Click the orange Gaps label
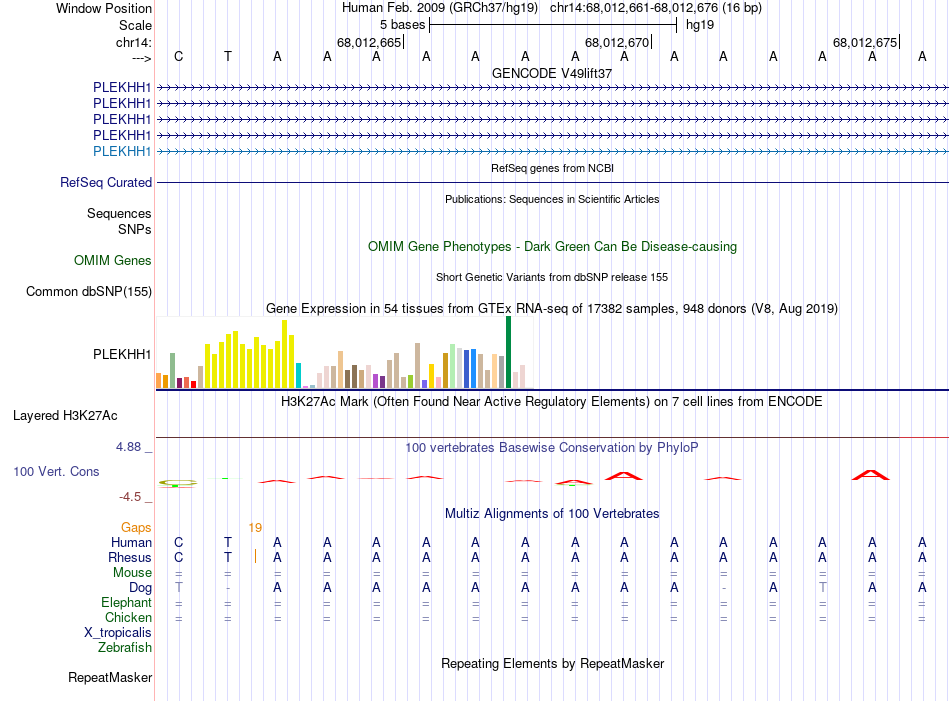 (x=136, y=528)
